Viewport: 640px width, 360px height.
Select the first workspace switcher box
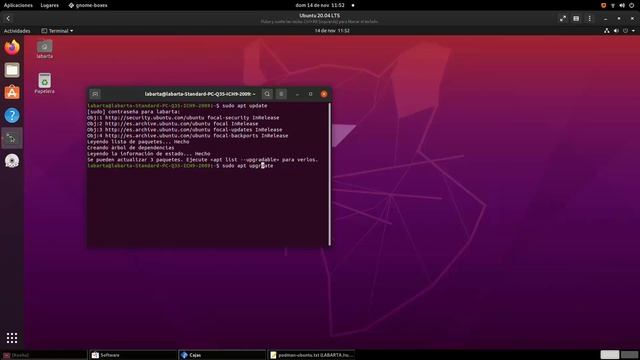[610, 355]
